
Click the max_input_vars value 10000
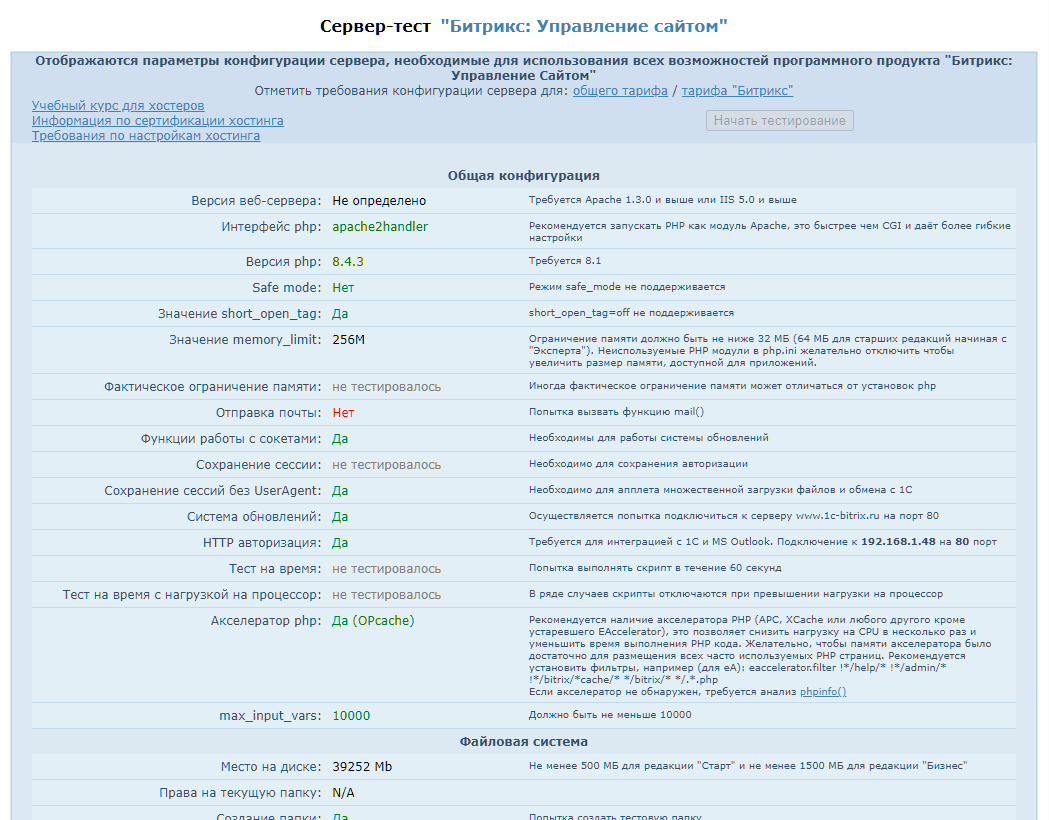pyautogui.click(x=351, y=716)
